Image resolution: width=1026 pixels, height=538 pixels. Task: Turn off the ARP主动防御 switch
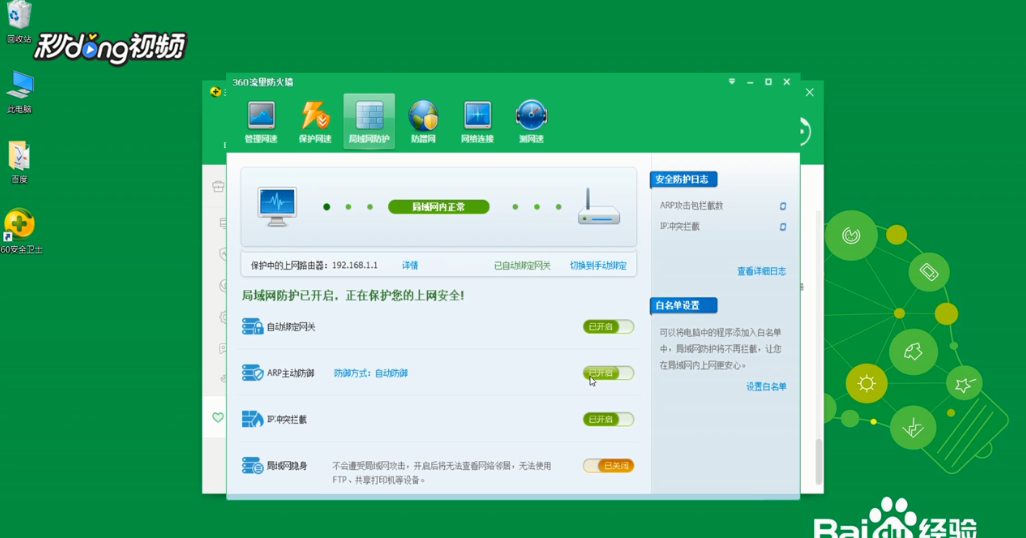pos(609,373)
